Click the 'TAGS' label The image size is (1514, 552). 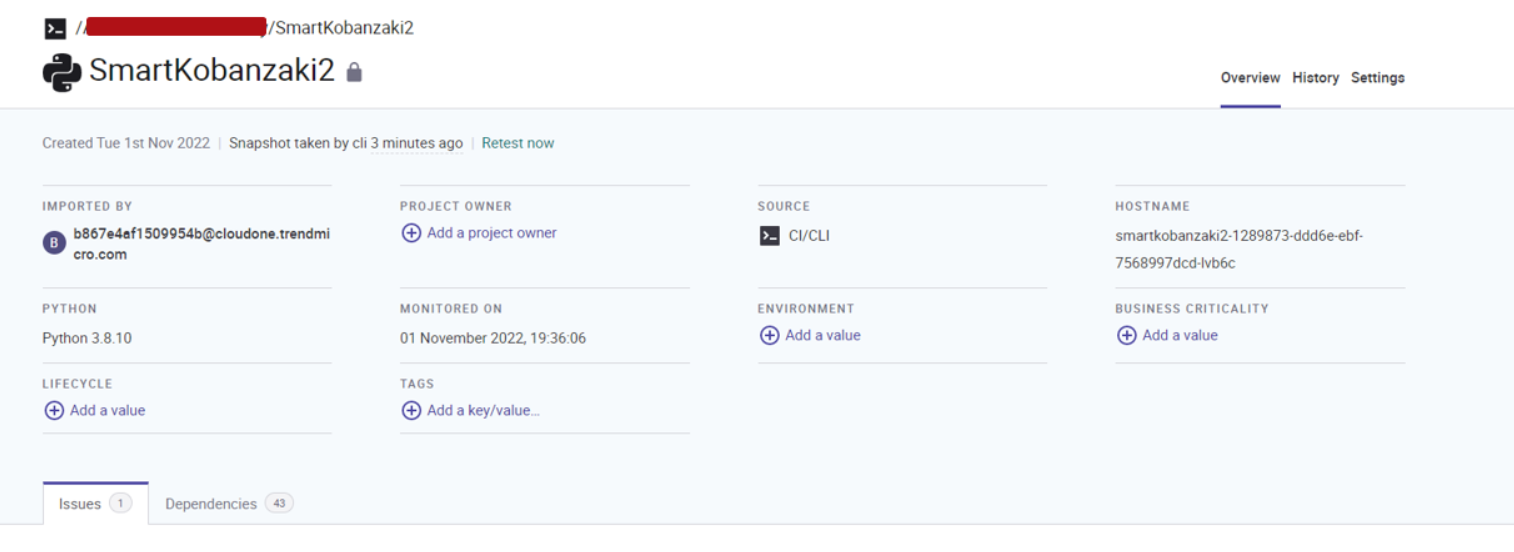pyautogui.click(x=417, y=384)
